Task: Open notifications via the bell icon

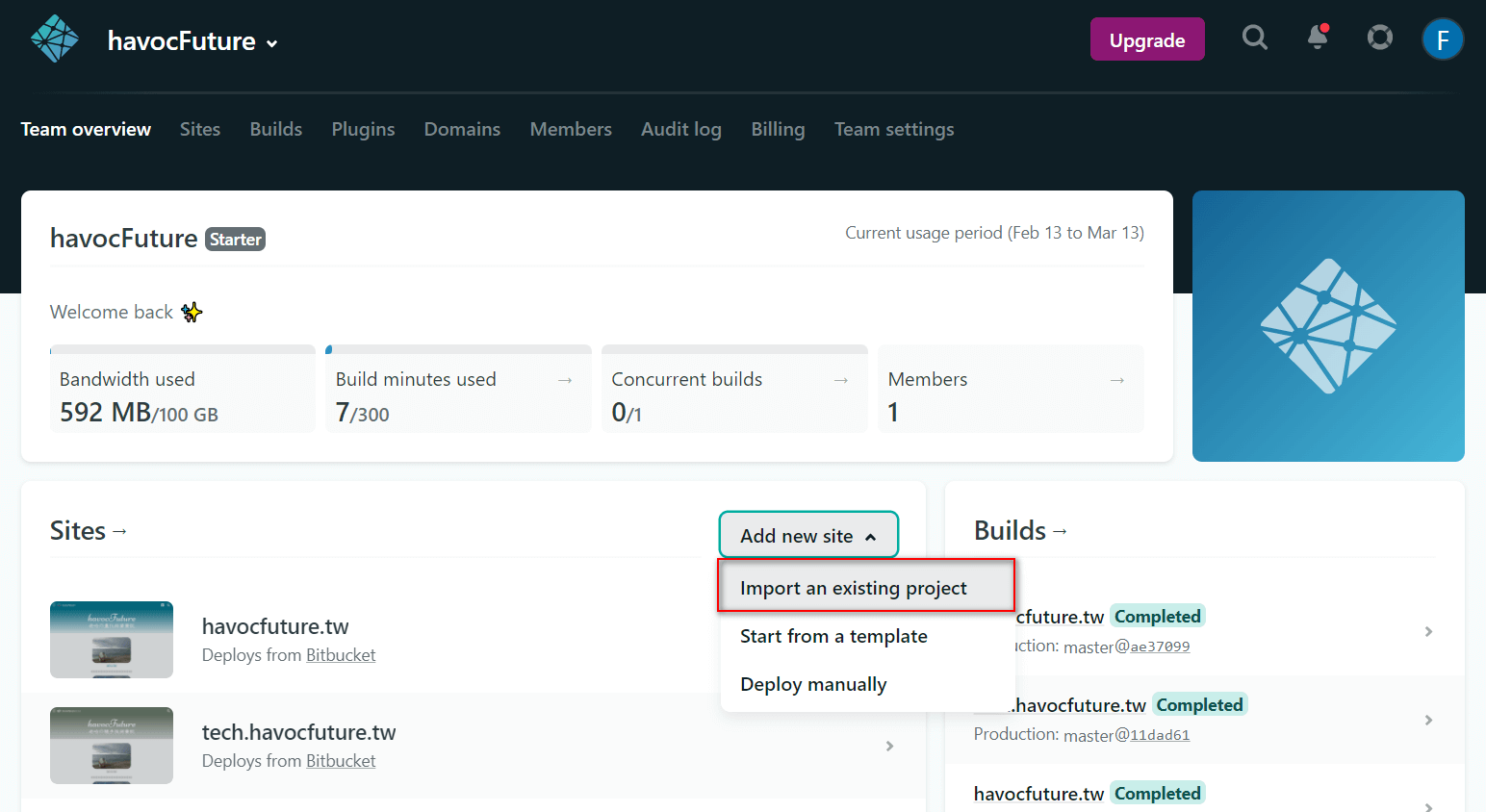Action: 1317,39
